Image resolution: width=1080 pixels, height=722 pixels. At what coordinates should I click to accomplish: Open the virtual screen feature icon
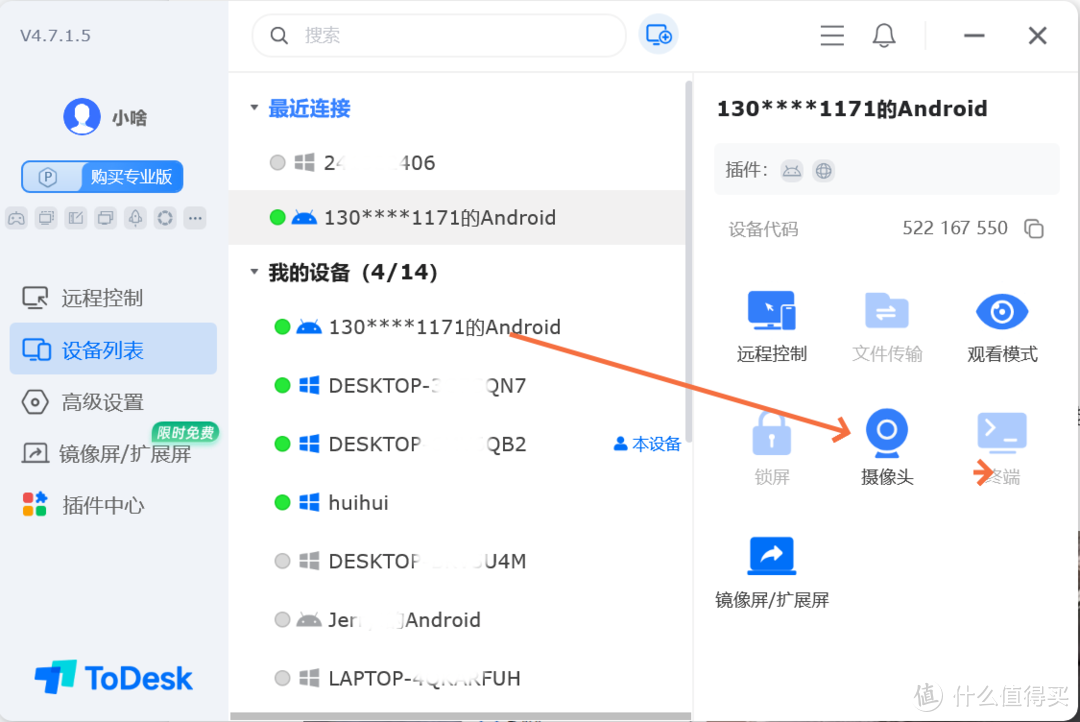click(46, 218)
